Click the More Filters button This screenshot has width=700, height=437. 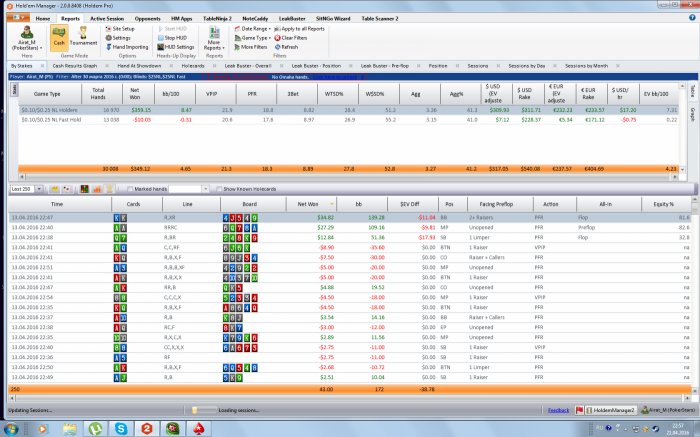(x=250, y=47)
